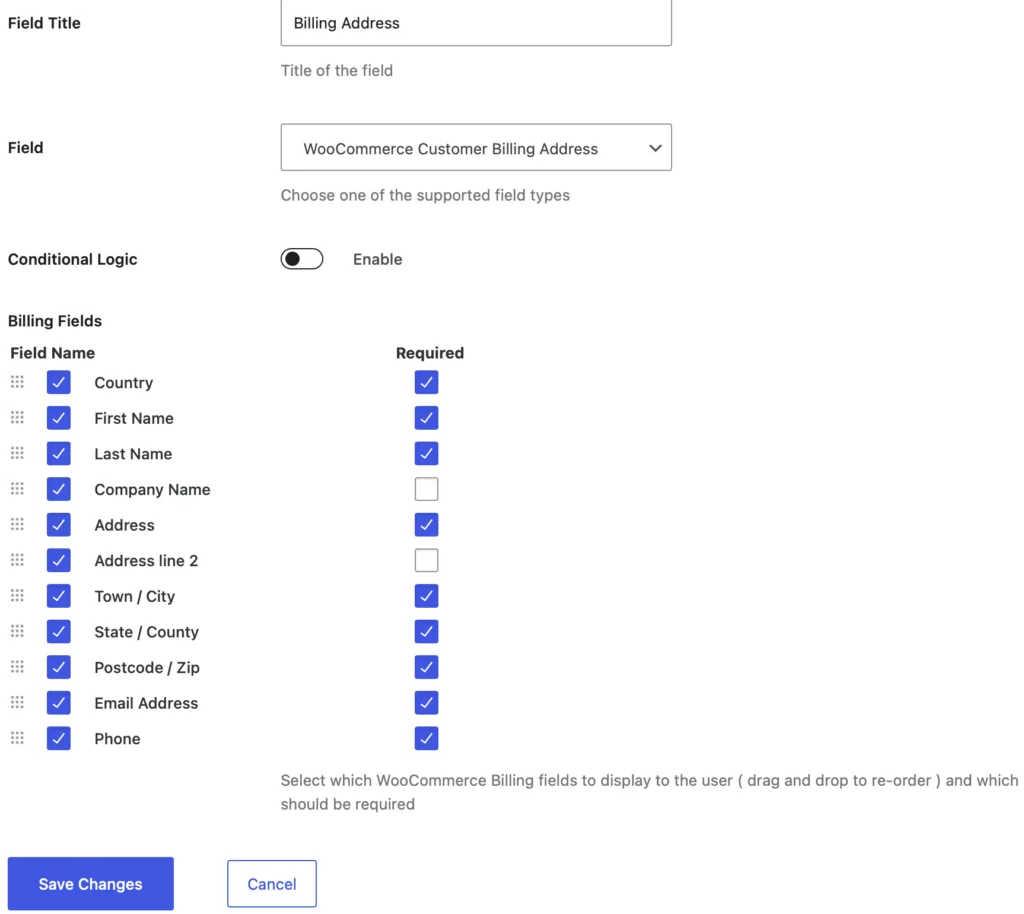Click the Company Name label
1024x914 pixels.
[152, 490]
